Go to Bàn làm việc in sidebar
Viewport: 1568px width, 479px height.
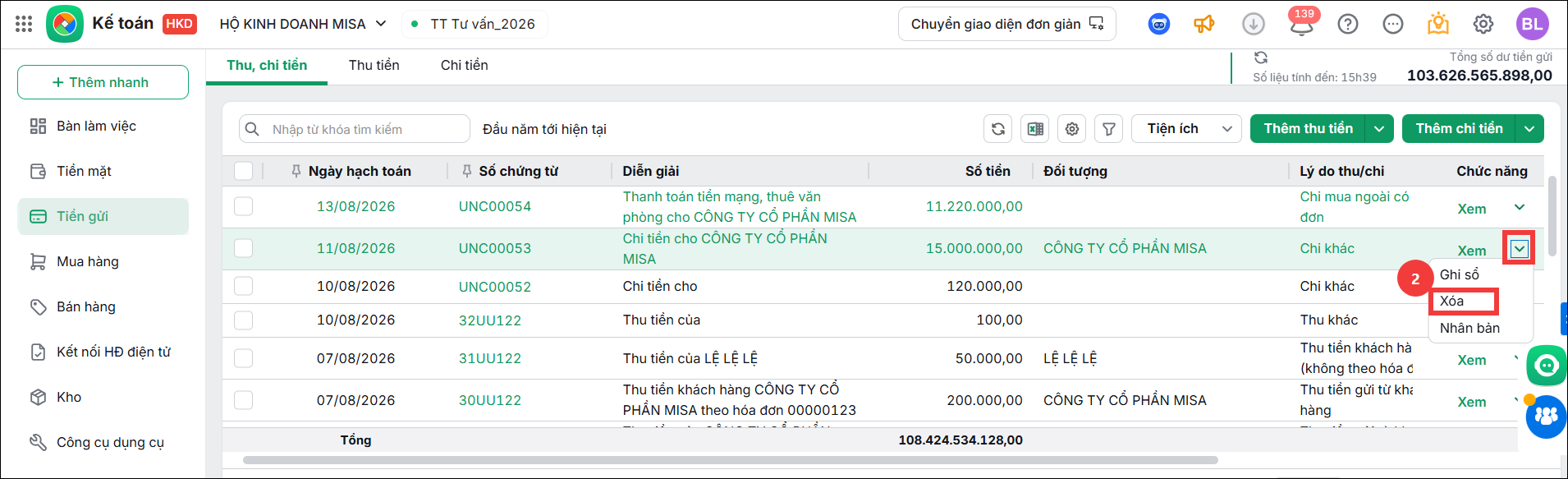click(103, 126)
